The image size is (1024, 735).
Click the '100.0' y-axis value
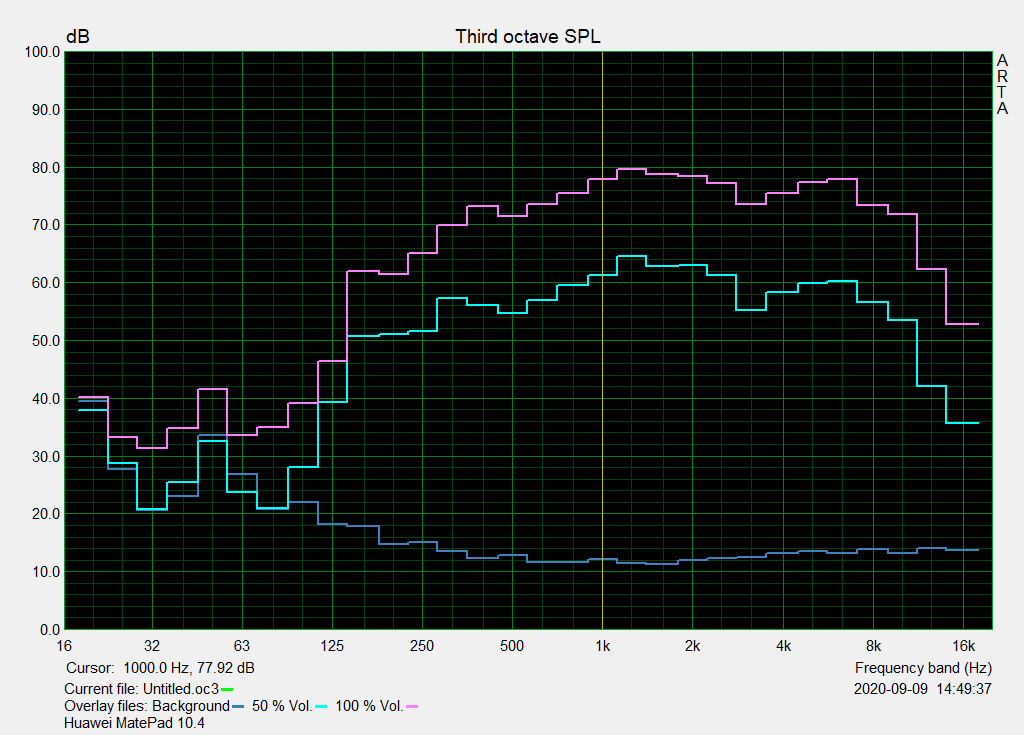pos(42,52)
